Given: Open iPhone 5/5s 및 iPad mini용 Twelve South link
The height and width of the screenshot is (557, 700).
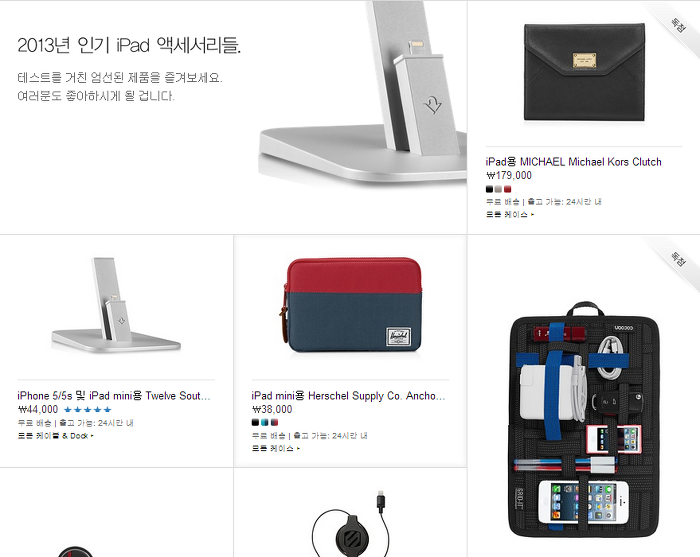Looking at the screenshot, I should (x=113, y=396).
